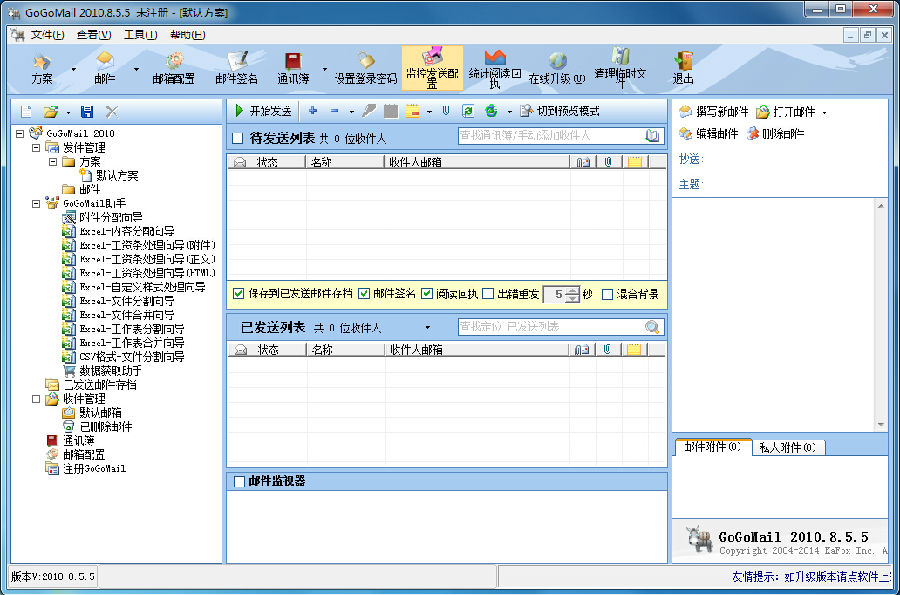Open the 文件 menu
This screenshot has height=595, width=900.
pyautogui.click(x=46, y=34)
